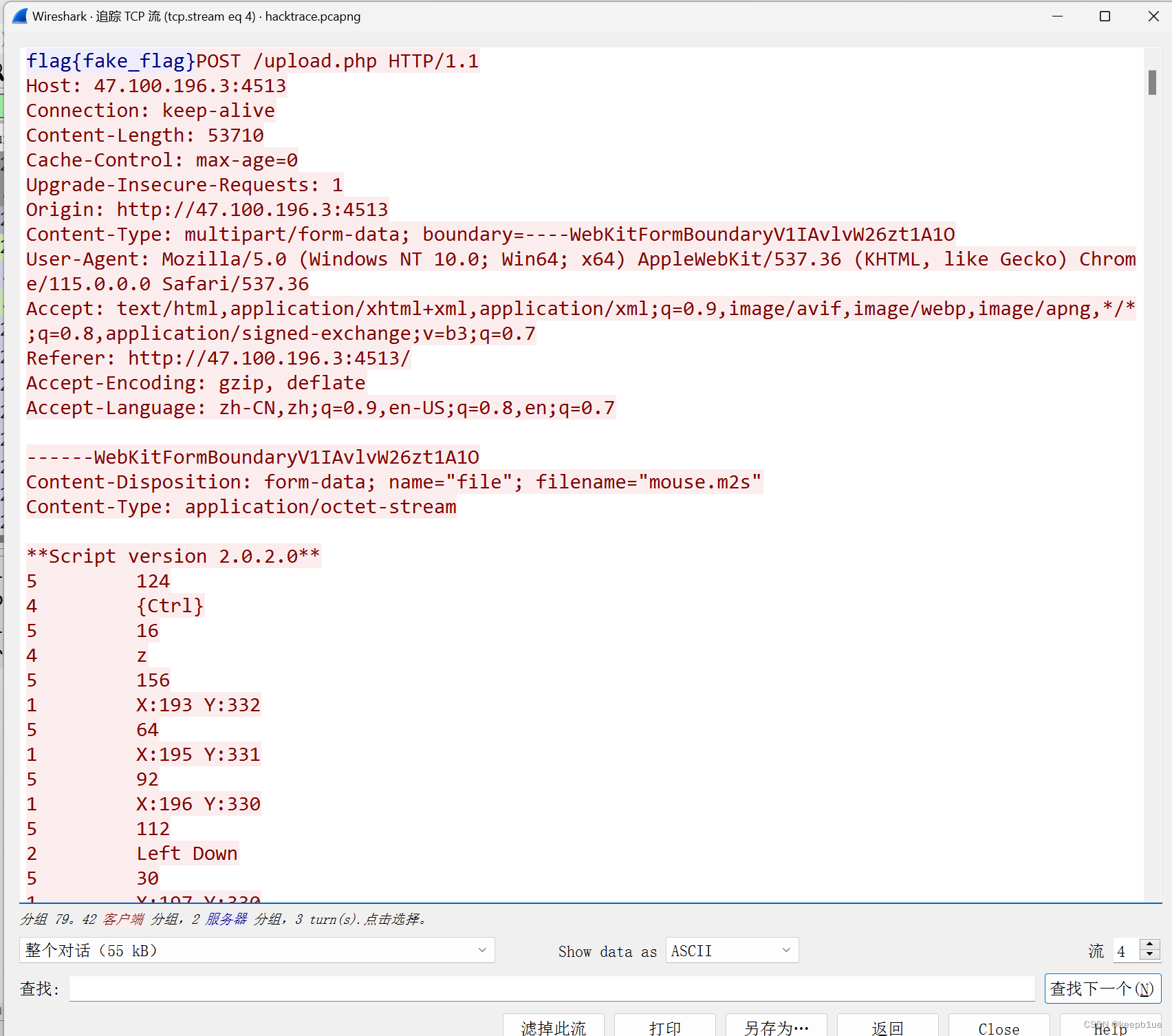Click the Referer: http://47.100.196.3:4513/ line

point(219,358)
